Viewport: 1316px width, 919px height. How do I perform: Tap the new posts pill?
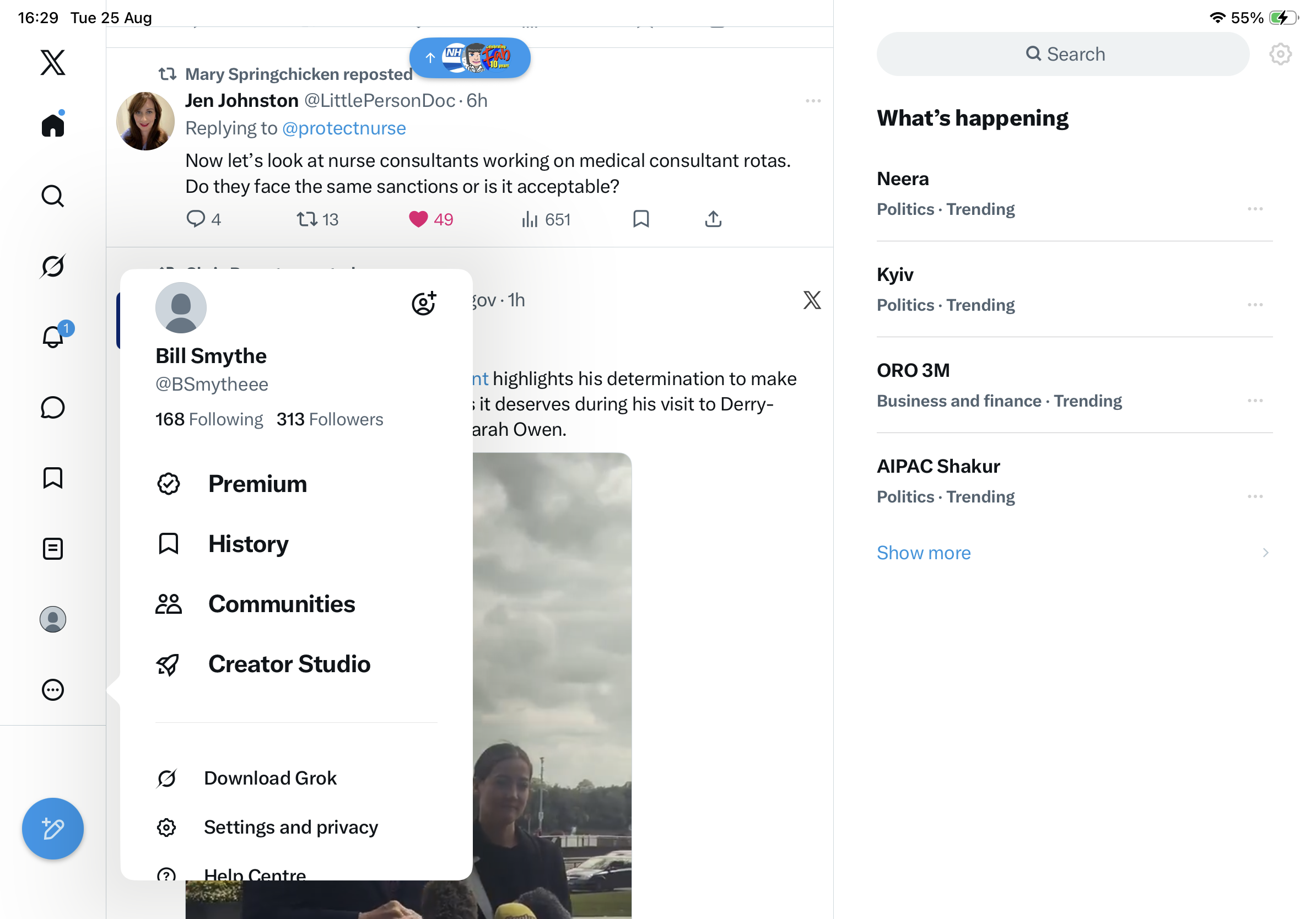point(470,57)
